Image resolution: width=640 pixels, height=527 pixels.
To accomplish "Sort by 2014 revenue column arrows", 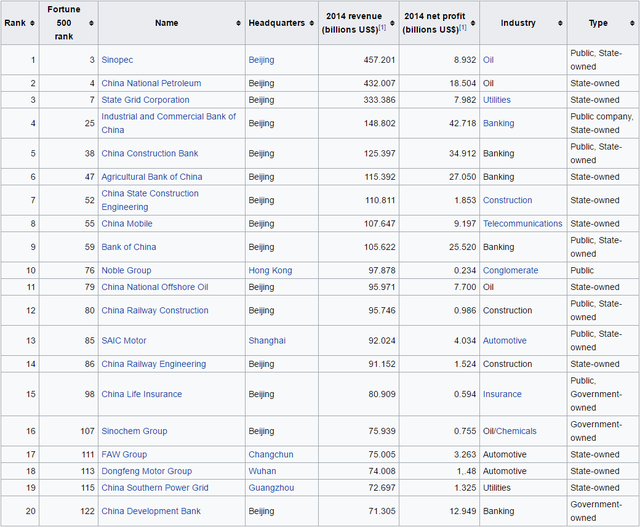I will [x=392, y=23].
